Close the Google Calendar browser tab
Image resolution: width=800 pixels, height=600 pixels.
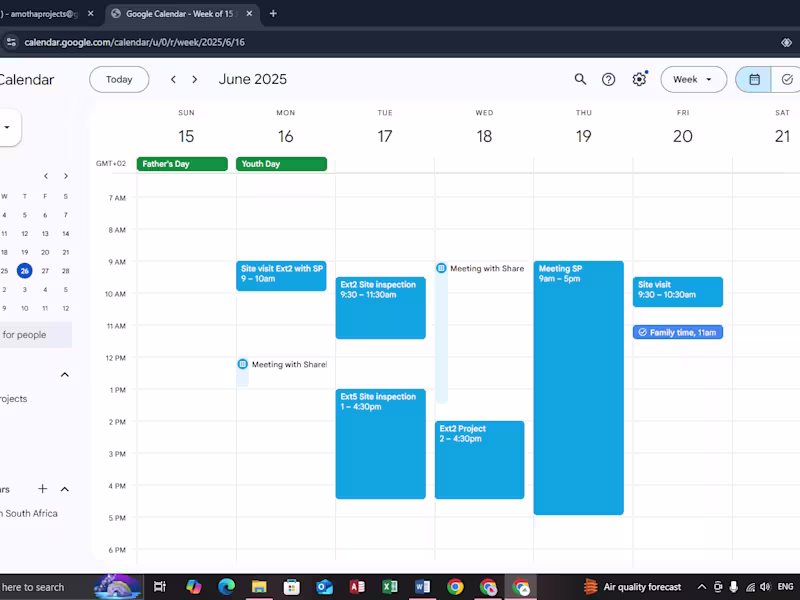[249, 14]
